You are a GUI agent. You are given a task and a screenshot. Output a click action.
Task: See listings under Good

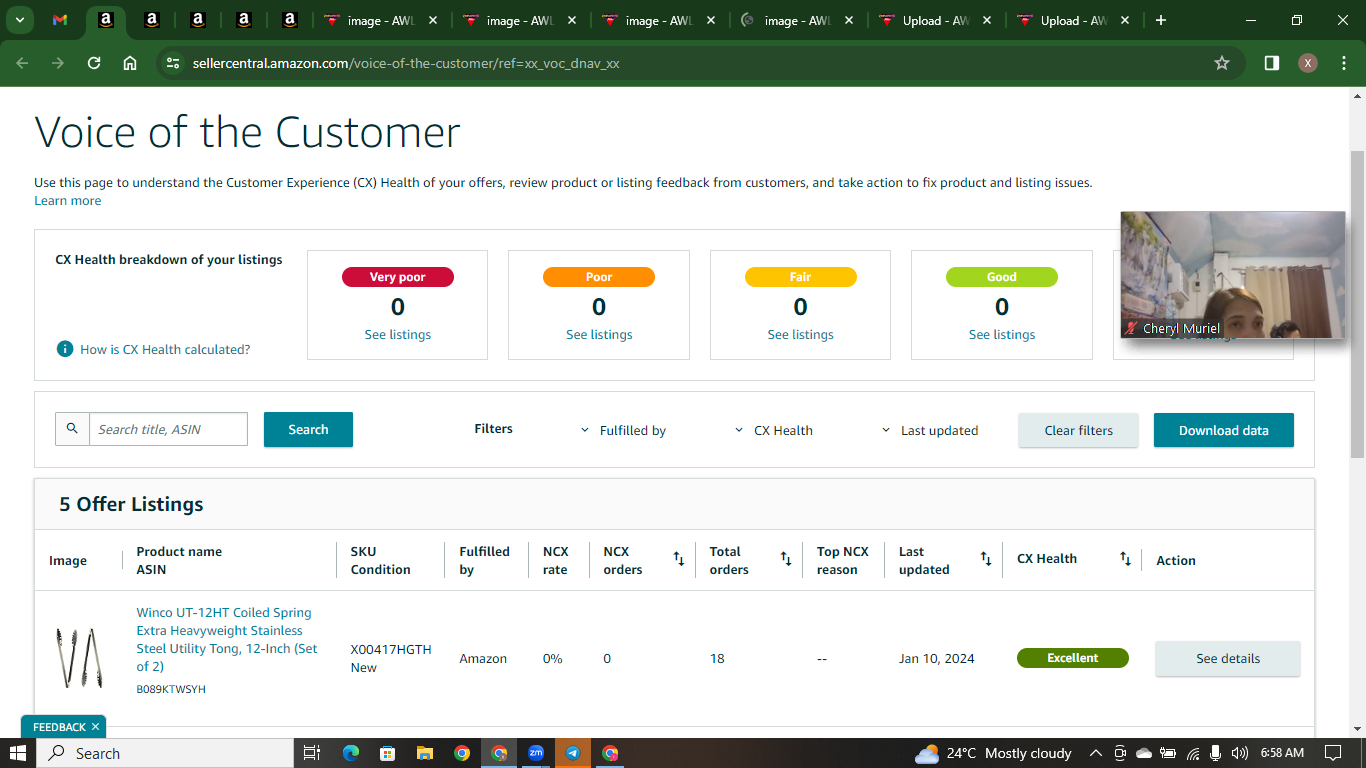click(x=1002, y=334)
